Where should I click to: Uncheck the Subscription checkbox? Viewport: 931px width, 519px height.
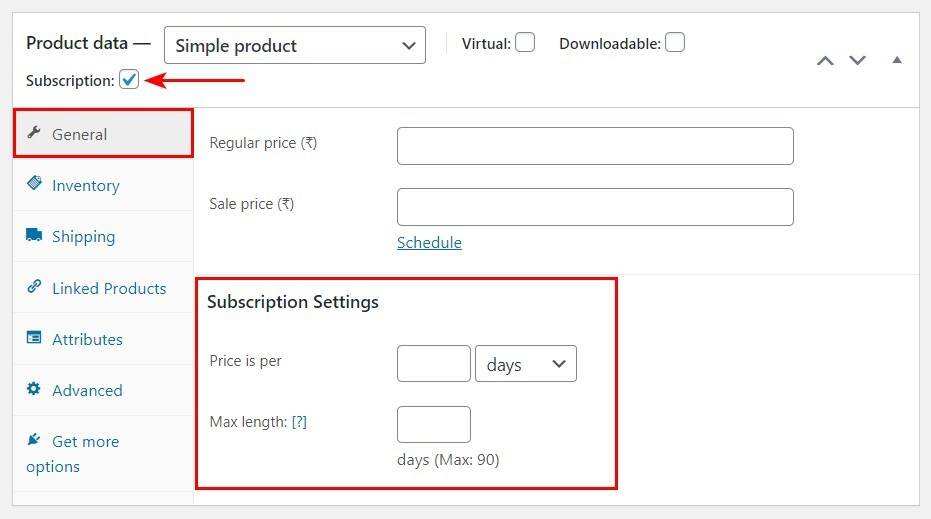129,80
